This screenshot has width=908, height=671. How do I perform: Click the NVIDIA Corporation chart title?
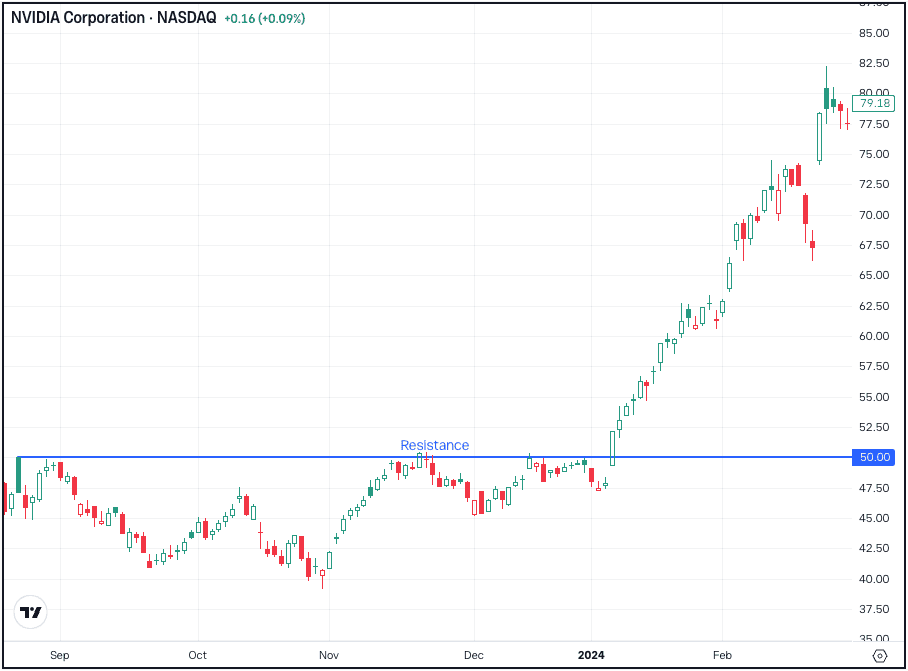pos(75,17)
